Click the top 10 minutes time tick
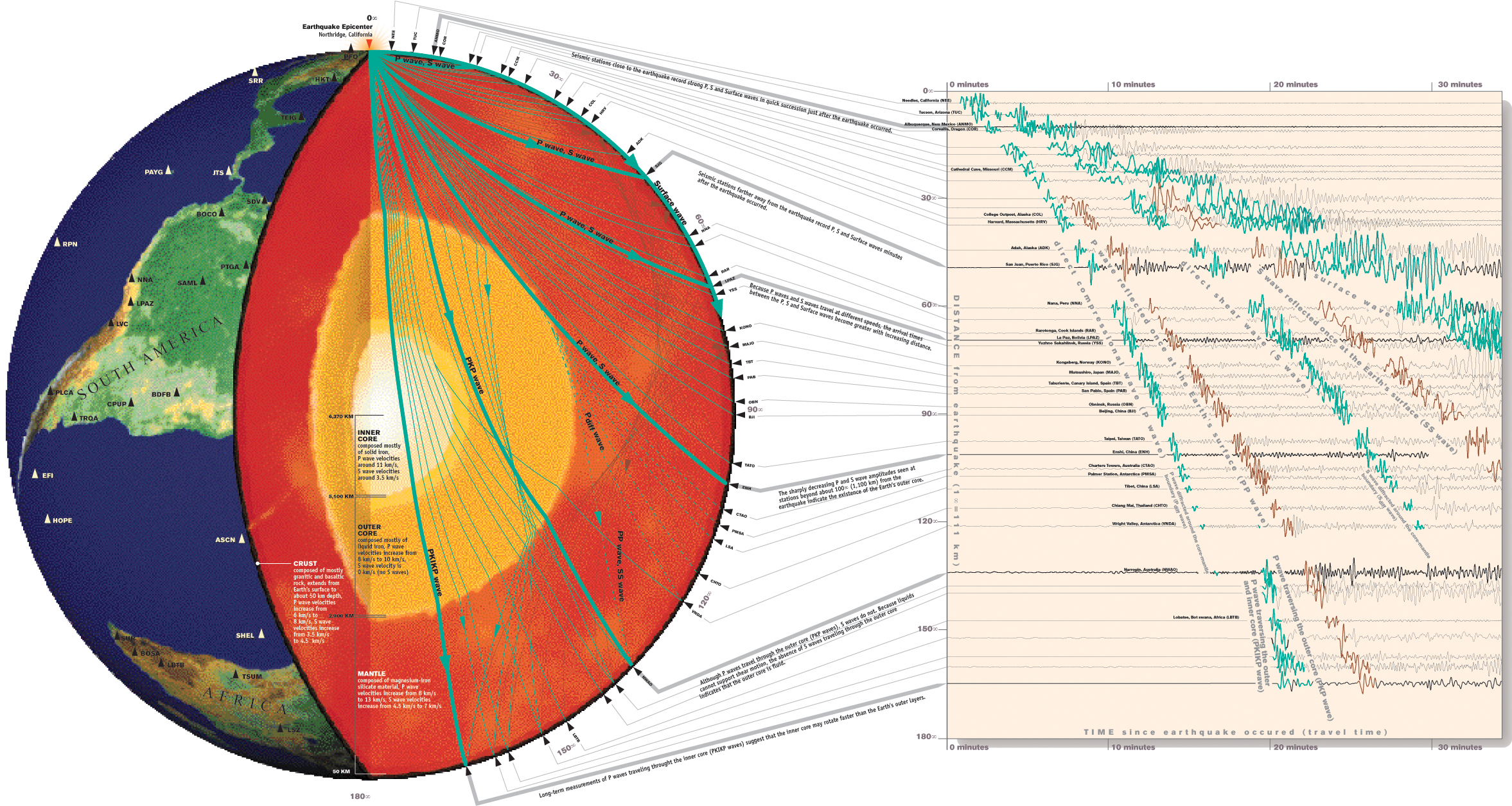This screenshot has height=806, width=1512. [x=1133, y=84]
